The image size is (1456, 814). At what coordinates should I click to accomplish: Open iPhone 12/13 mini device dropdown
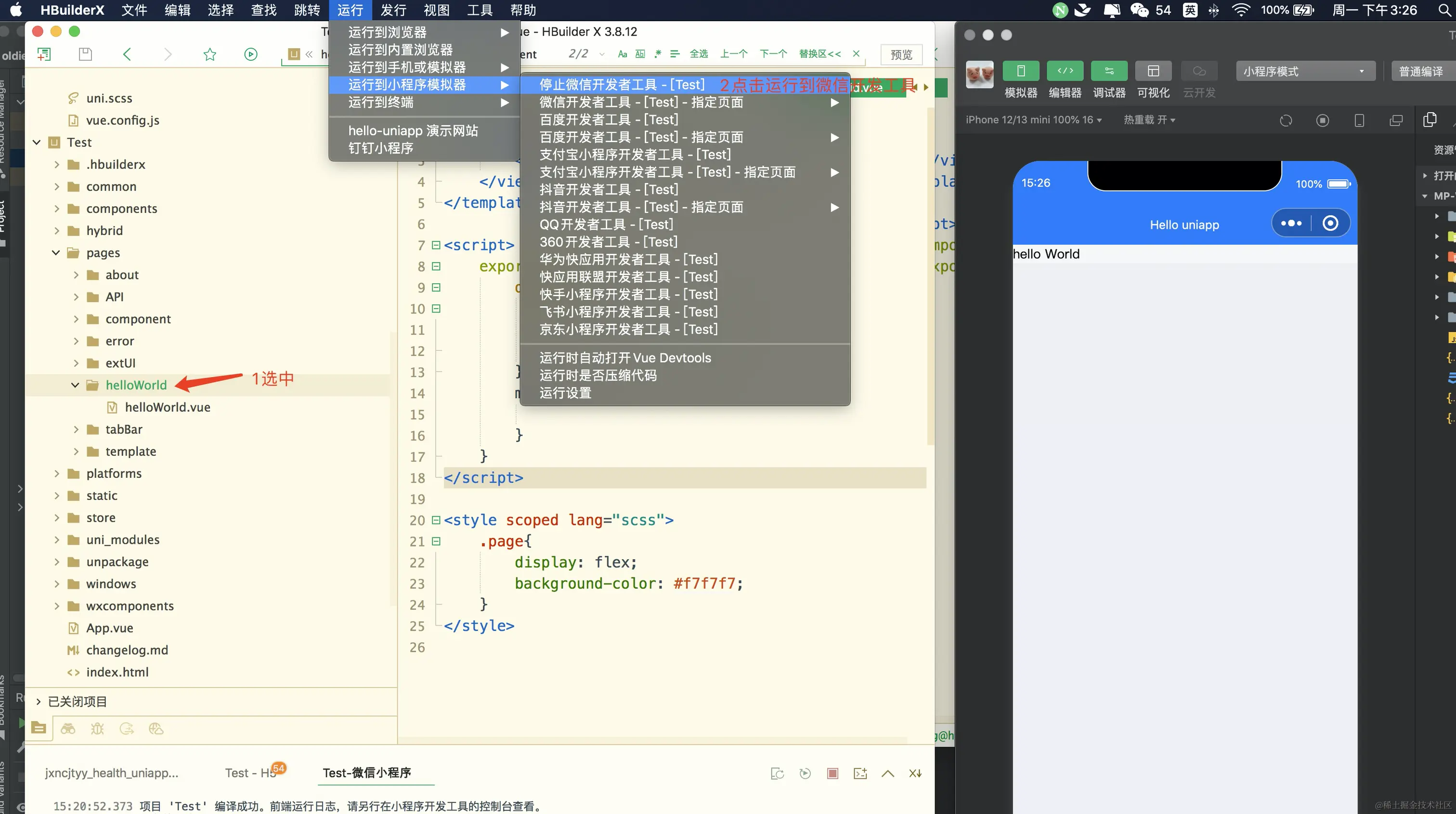tap(1033, 120)
